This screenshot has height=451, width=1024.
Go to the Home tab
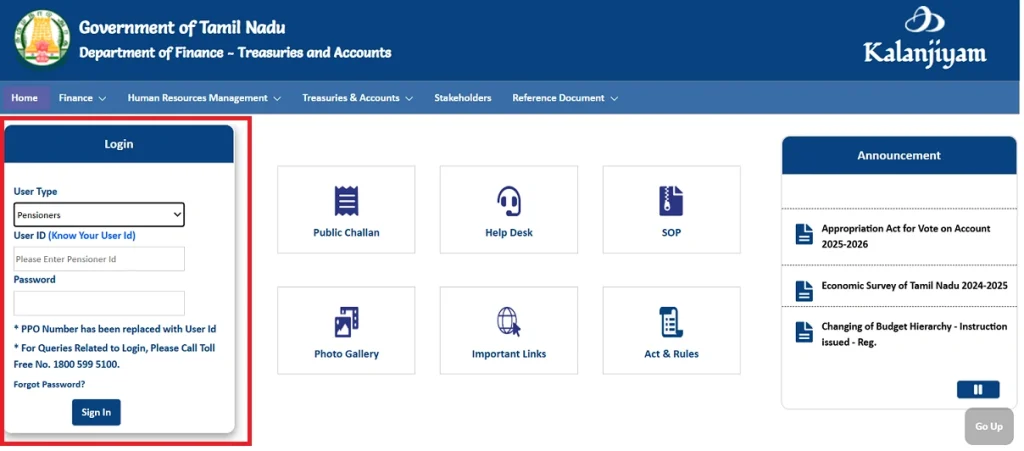pos(25,98)
